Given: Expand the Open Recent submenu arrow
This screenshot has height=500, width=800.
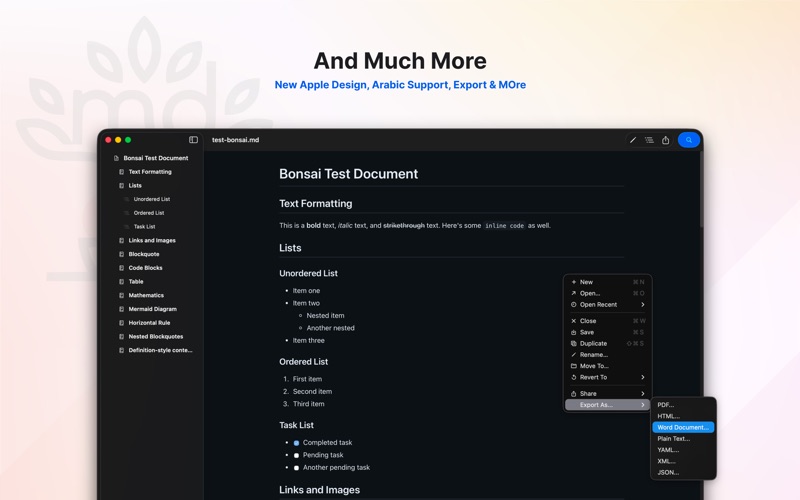Looking at the screenshot, I should pos(643,305).
